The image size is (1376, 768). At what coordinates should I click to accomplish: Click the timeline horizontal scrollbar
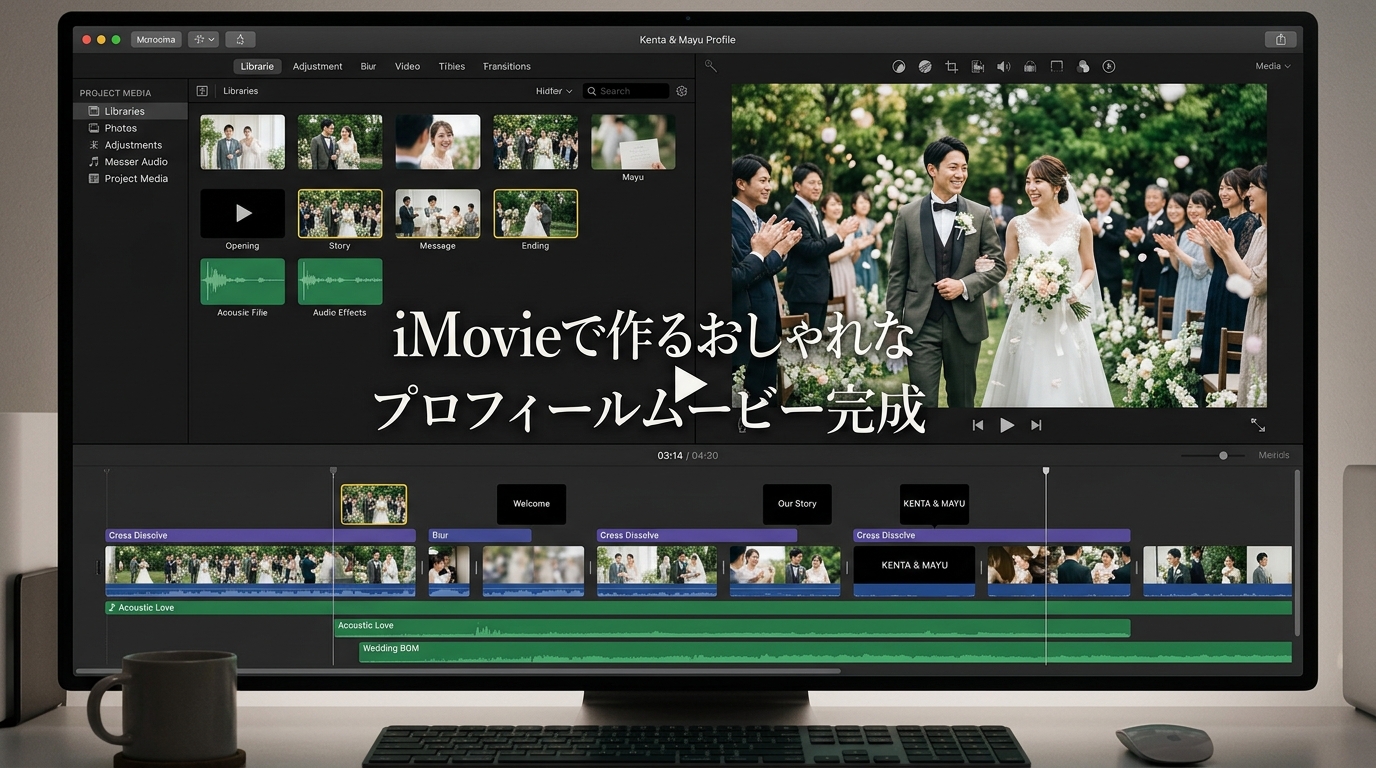tap(458, 670)
